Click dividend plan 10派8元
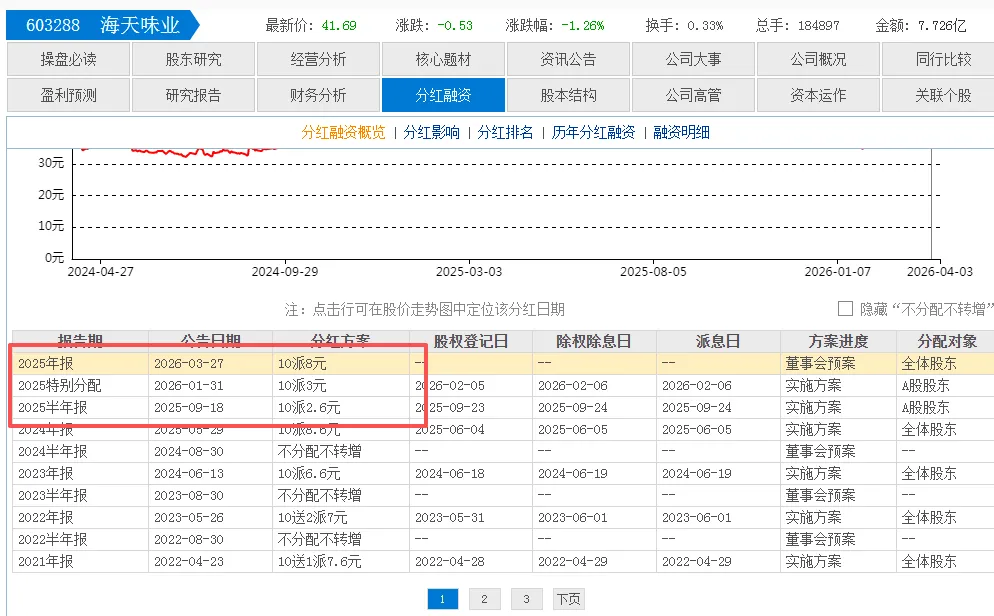Viewport: 994px width, 616px height. click(302, 364)
